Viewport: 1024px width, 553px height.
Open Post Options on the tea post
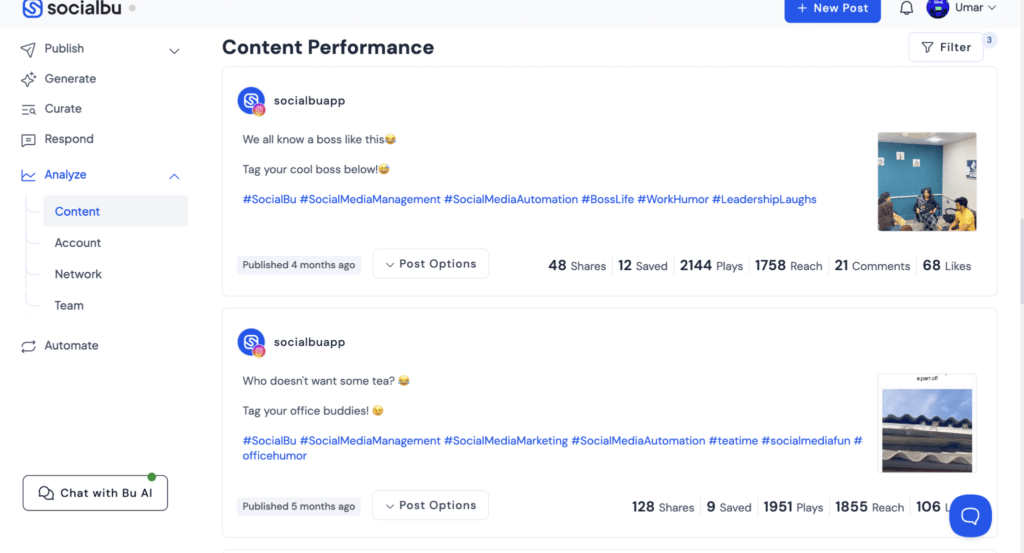click(x=430, y=505)
